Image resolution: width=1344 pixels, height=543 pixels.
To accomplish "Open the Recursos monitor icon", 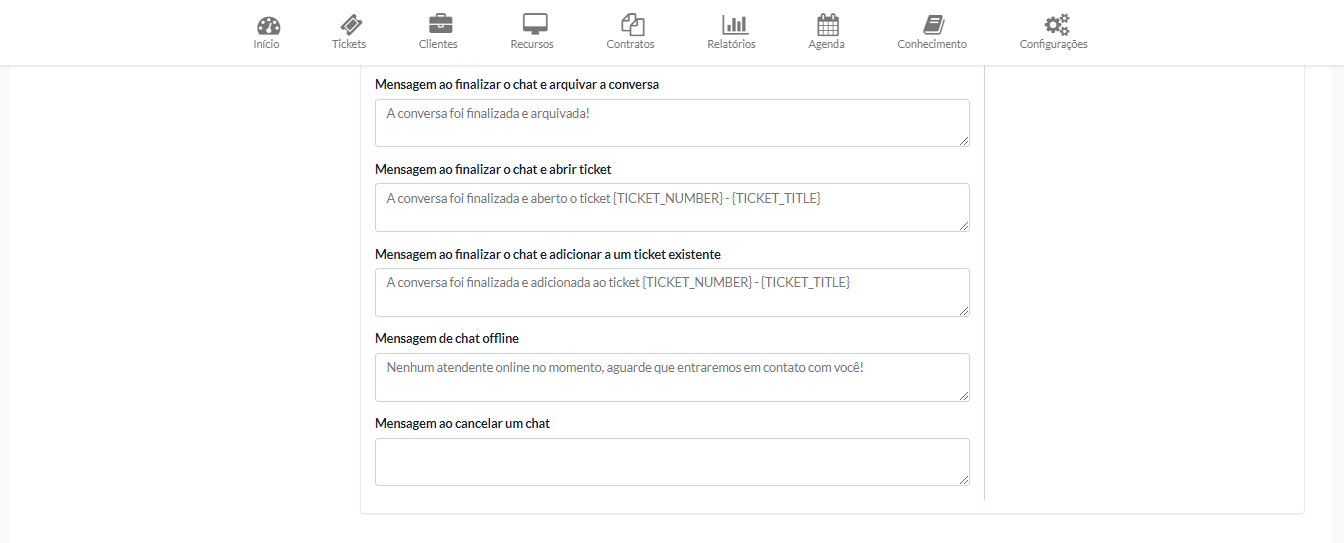I will point(535,25).
